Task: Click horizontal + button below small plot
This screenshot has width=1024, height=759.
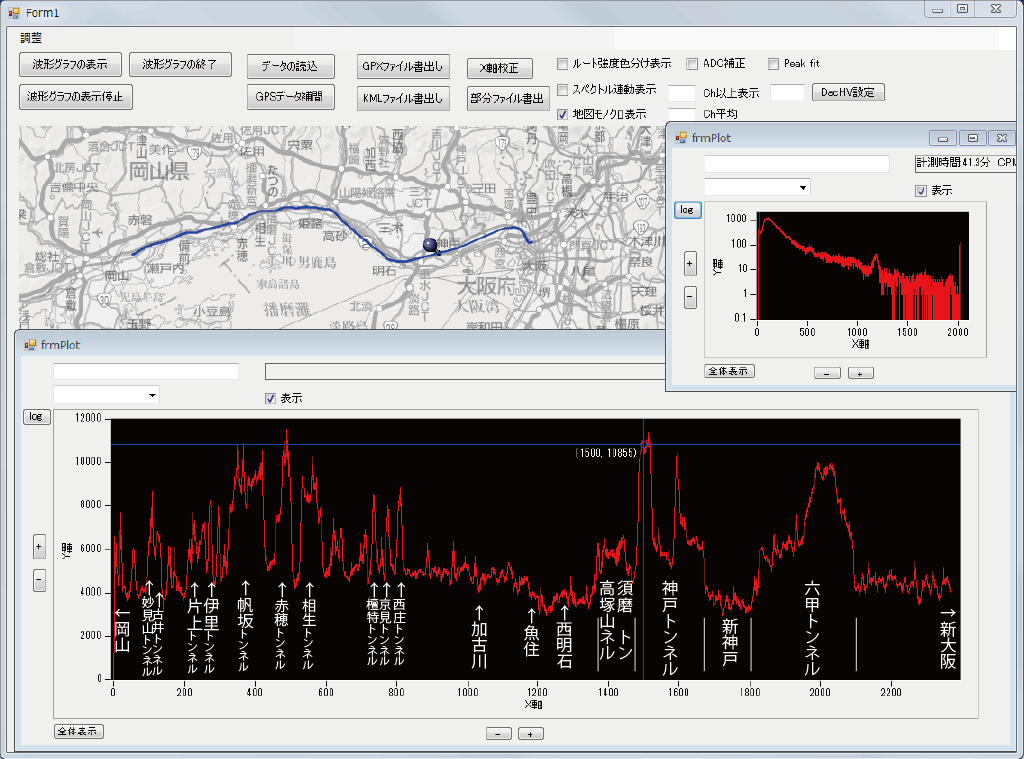Action: click(861, 373)
